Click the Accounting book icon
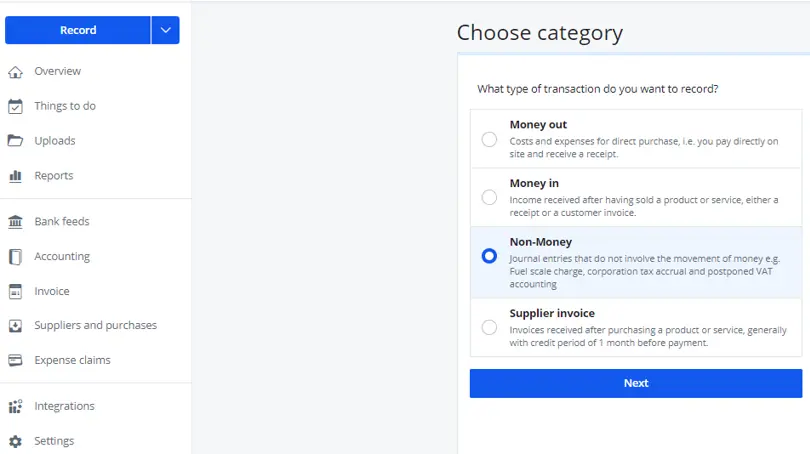Screen dimensions: 810x454 point(15,257)
